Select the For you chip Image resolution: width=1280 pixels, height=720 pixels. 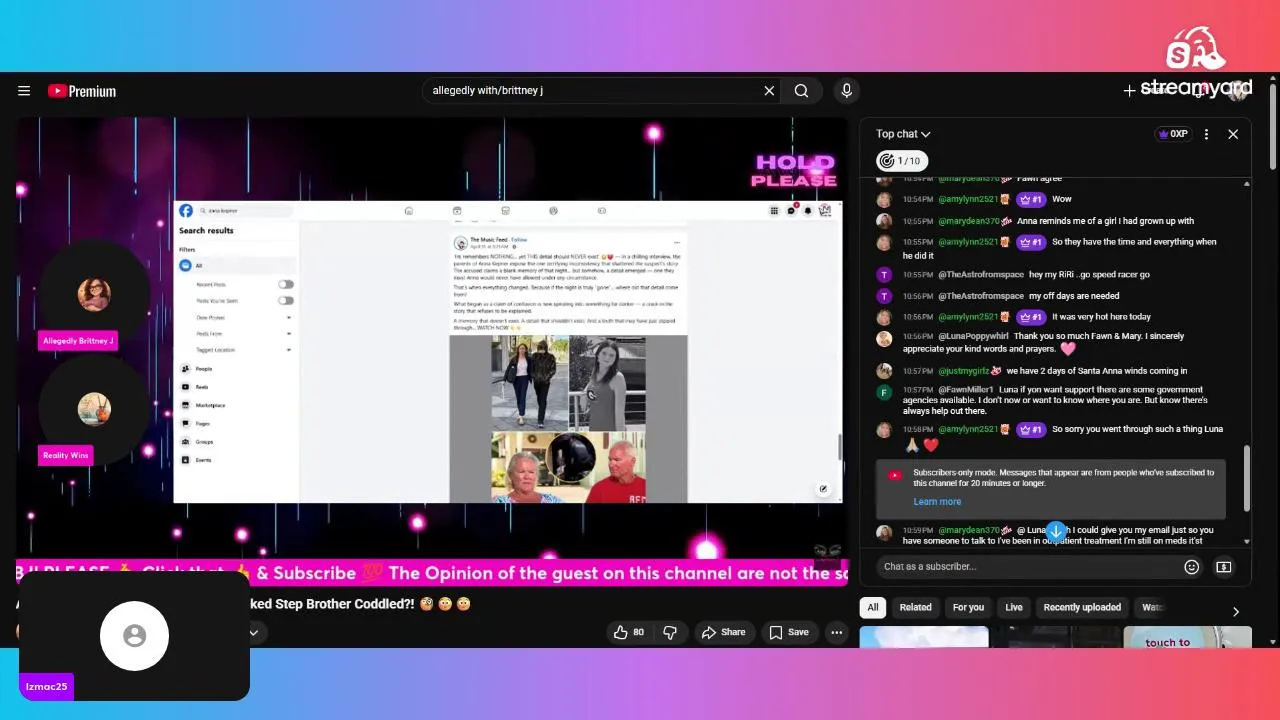point(968,607)
